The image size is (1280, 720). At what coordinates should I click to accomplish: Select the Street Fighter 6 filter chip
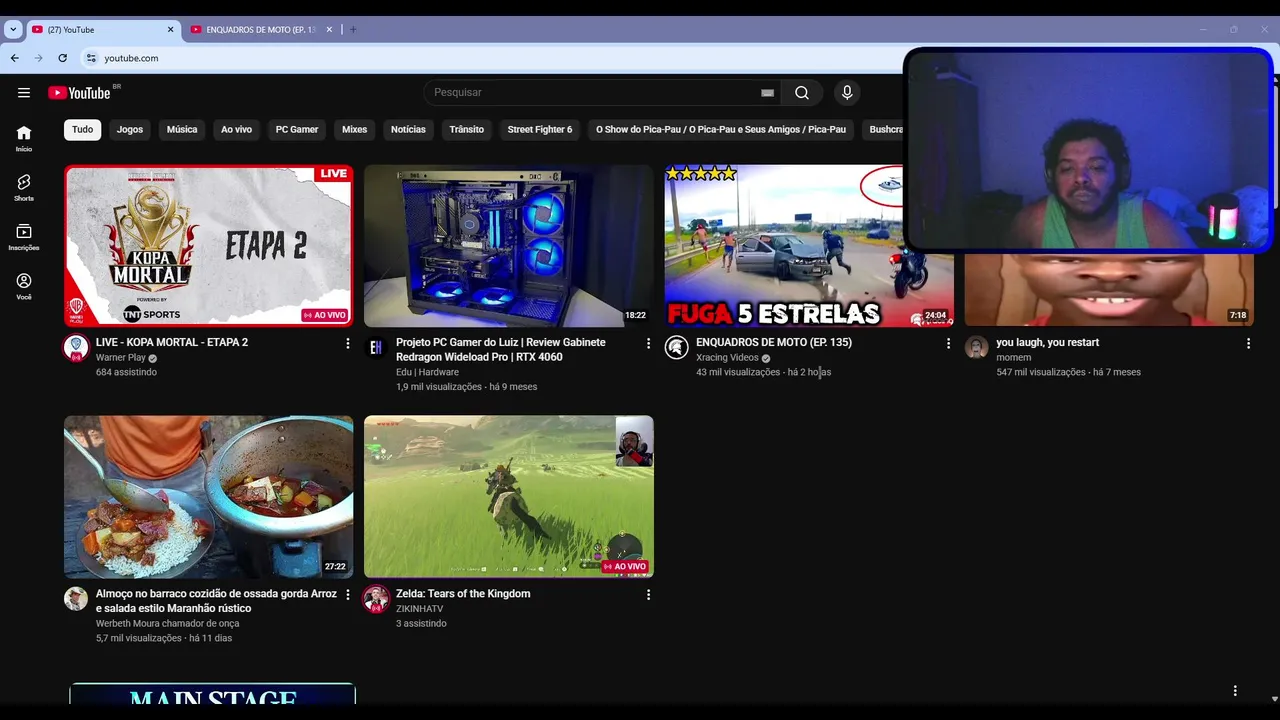[540, 129]
